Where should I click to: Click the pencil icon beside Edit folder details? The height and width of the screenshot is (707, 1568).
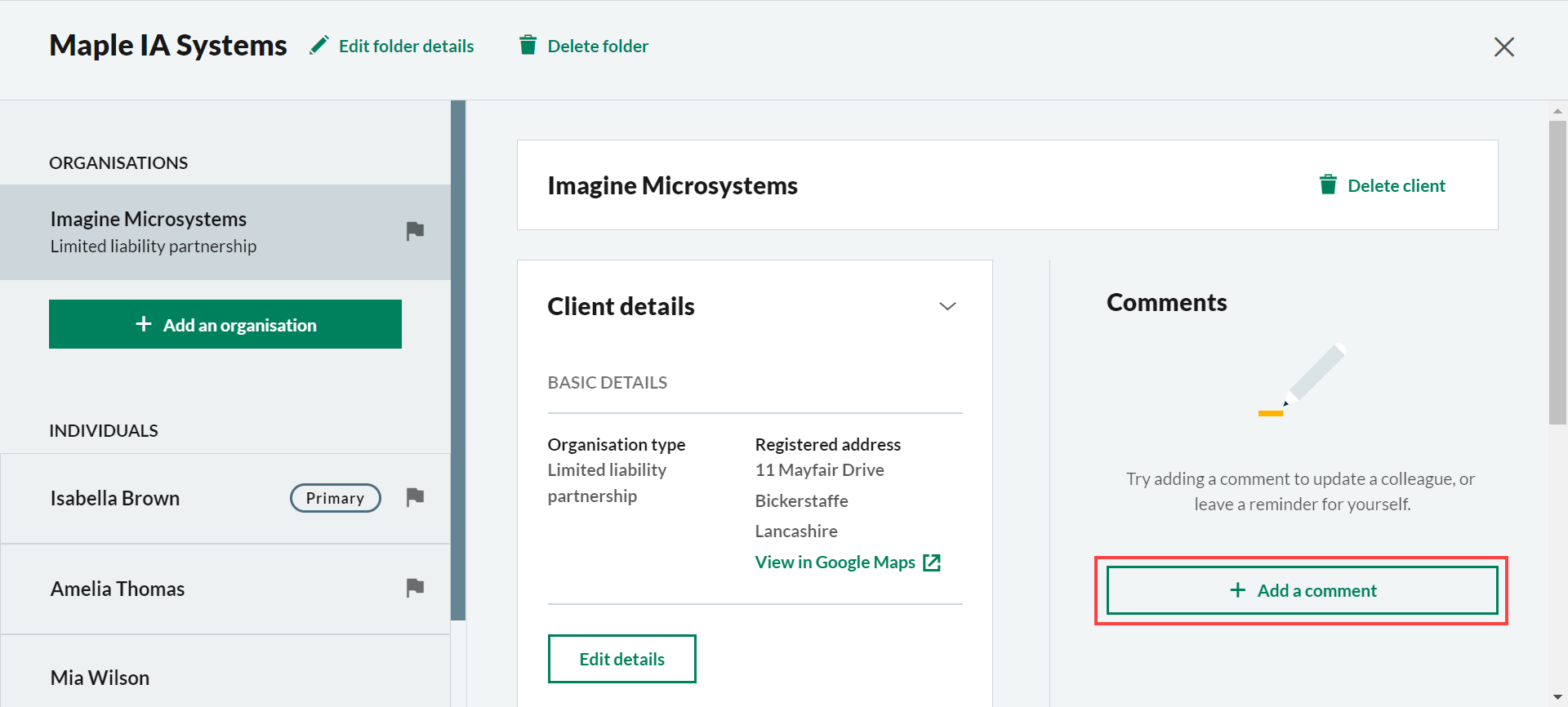[x=319, y=46]
